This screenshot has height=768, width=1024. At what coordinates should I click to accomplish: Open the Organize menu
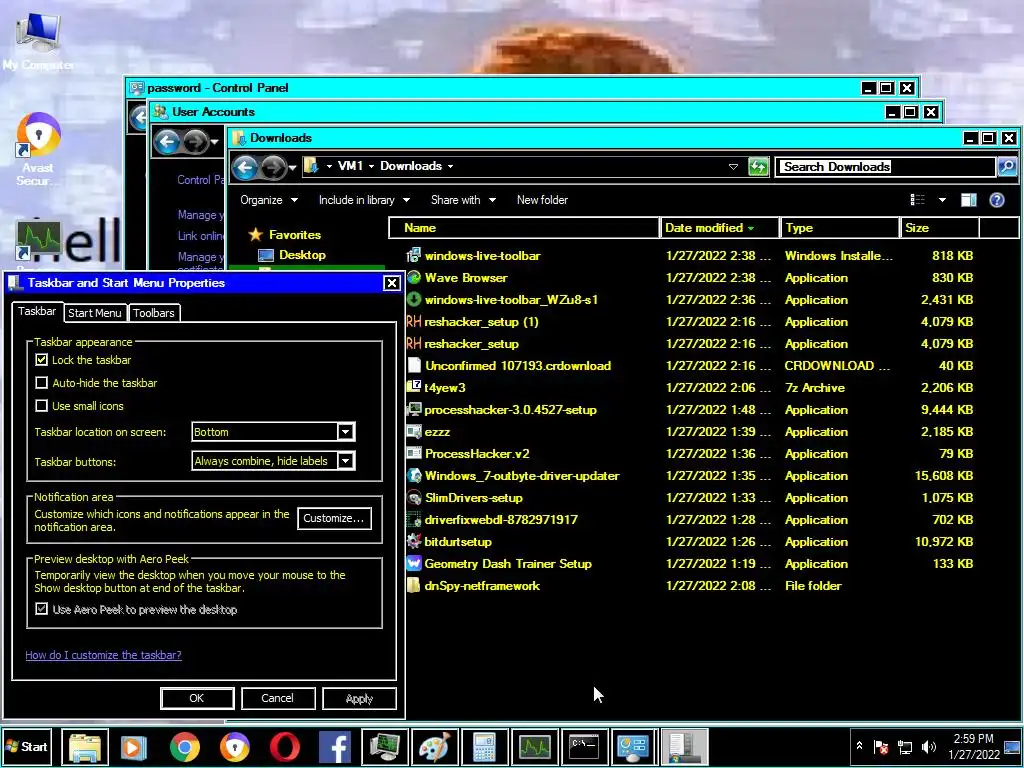(x=268, y=200)
